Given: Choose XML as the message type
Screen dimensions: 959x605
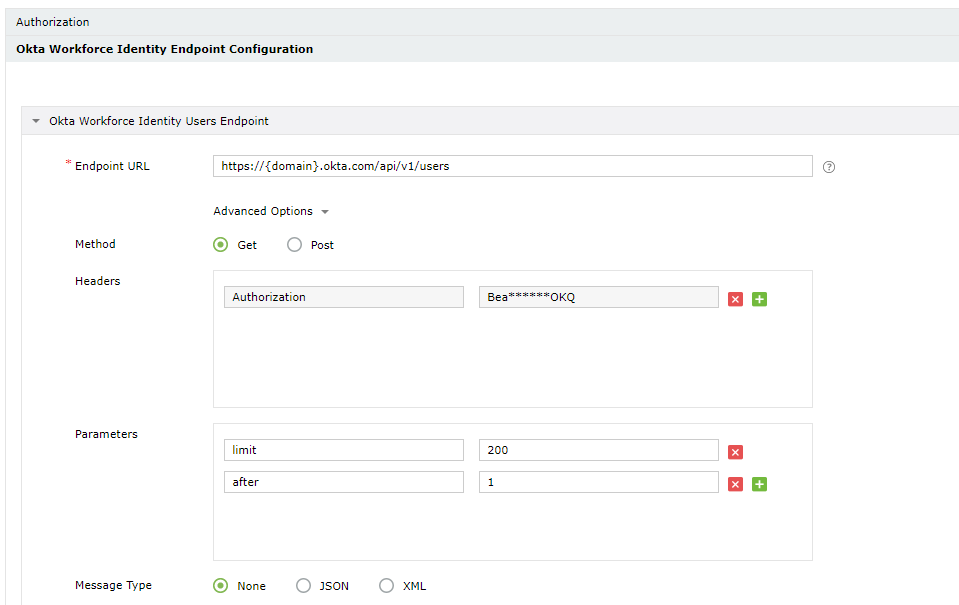Looking at the screenshot, I should (387, 586).
